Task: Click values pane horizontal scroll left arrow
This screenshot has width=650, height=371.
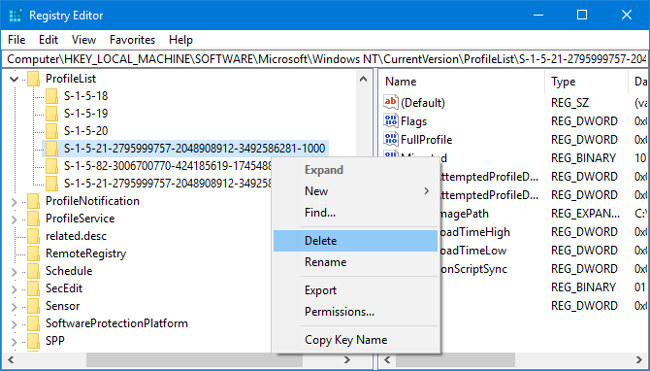Action: (388, 360)
